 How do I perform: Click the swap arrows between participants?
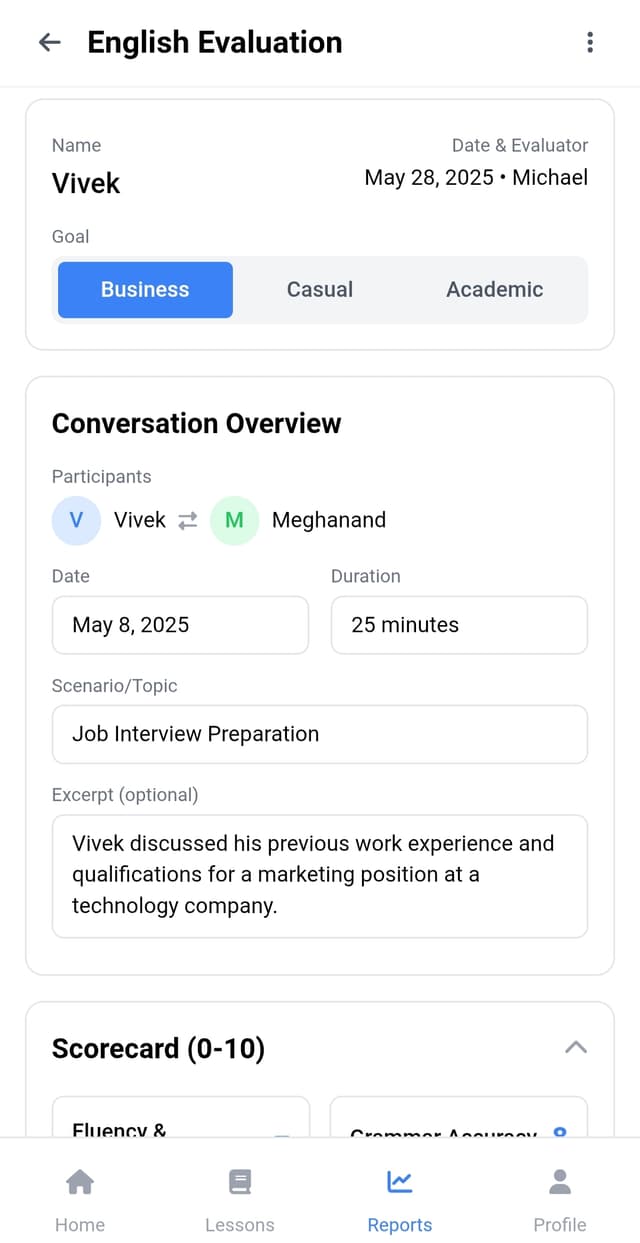click(188, 521)
